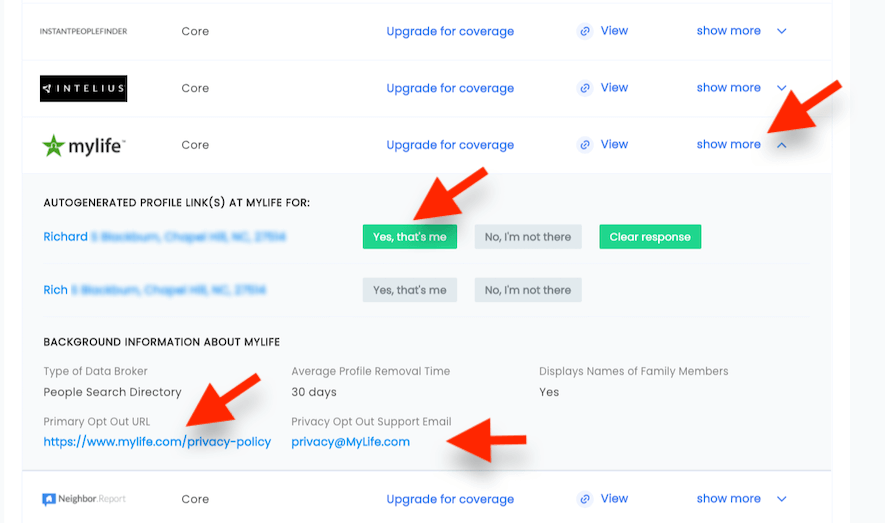Select "Yes, that's me" for Rich profile
This screenshot has height=523, width=885.
409,290
